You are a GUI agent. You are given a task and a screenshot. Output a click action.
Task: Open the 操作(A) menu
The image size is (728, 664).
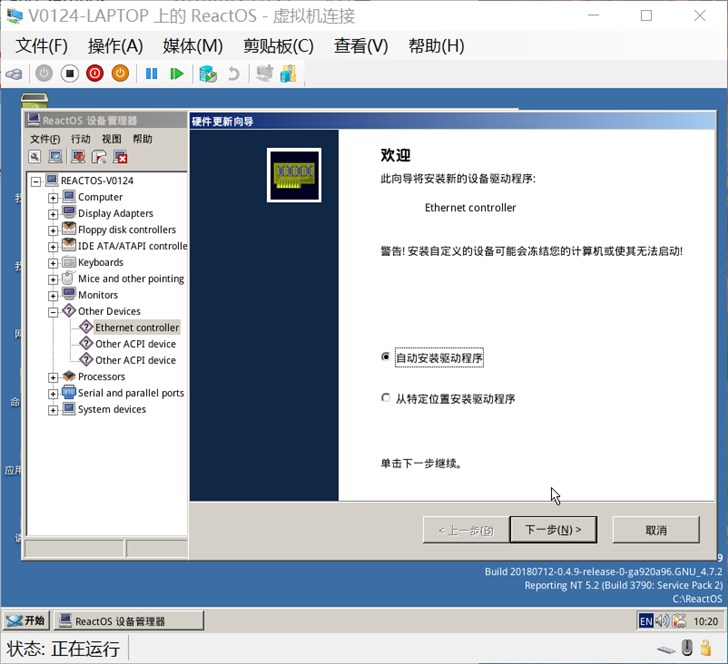tap(116, 46)
